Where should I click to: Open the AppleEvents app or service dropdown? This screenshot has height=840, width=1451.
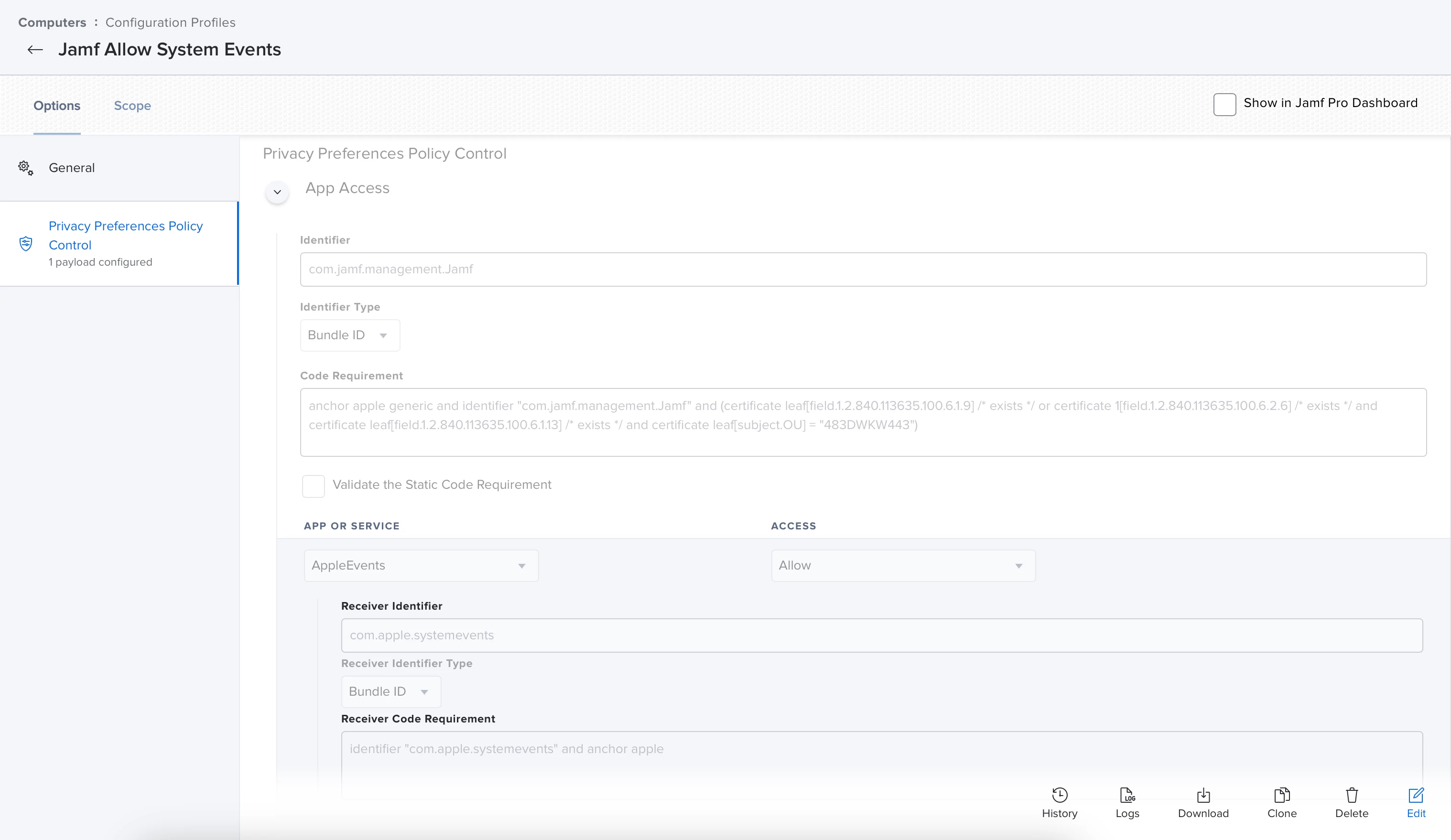(421, 565)
